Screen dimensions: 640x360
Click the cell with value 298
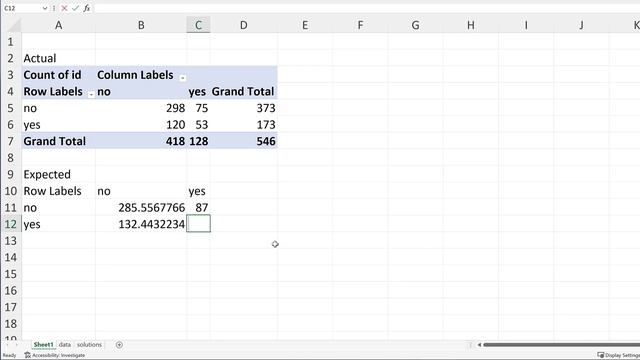click(141, 108)
